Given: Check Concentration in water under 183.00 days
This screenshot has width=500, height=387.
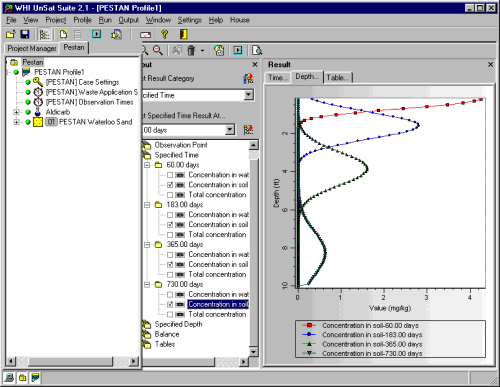Looking at the screenshot, I should pos(170,215).
